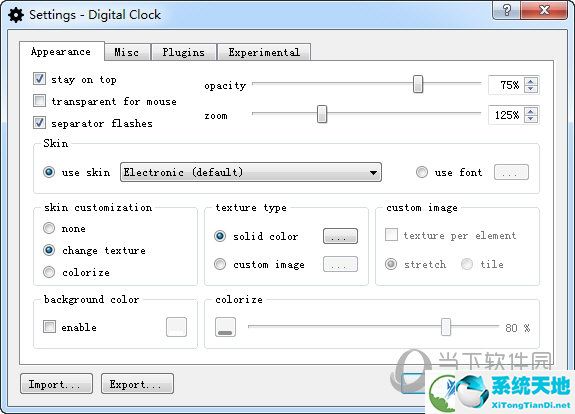Image resolution: width=575 pixels, height=414 pixels.
Task: Select the use font radio button
Action: pyautogui.click(x=422, y=172)
